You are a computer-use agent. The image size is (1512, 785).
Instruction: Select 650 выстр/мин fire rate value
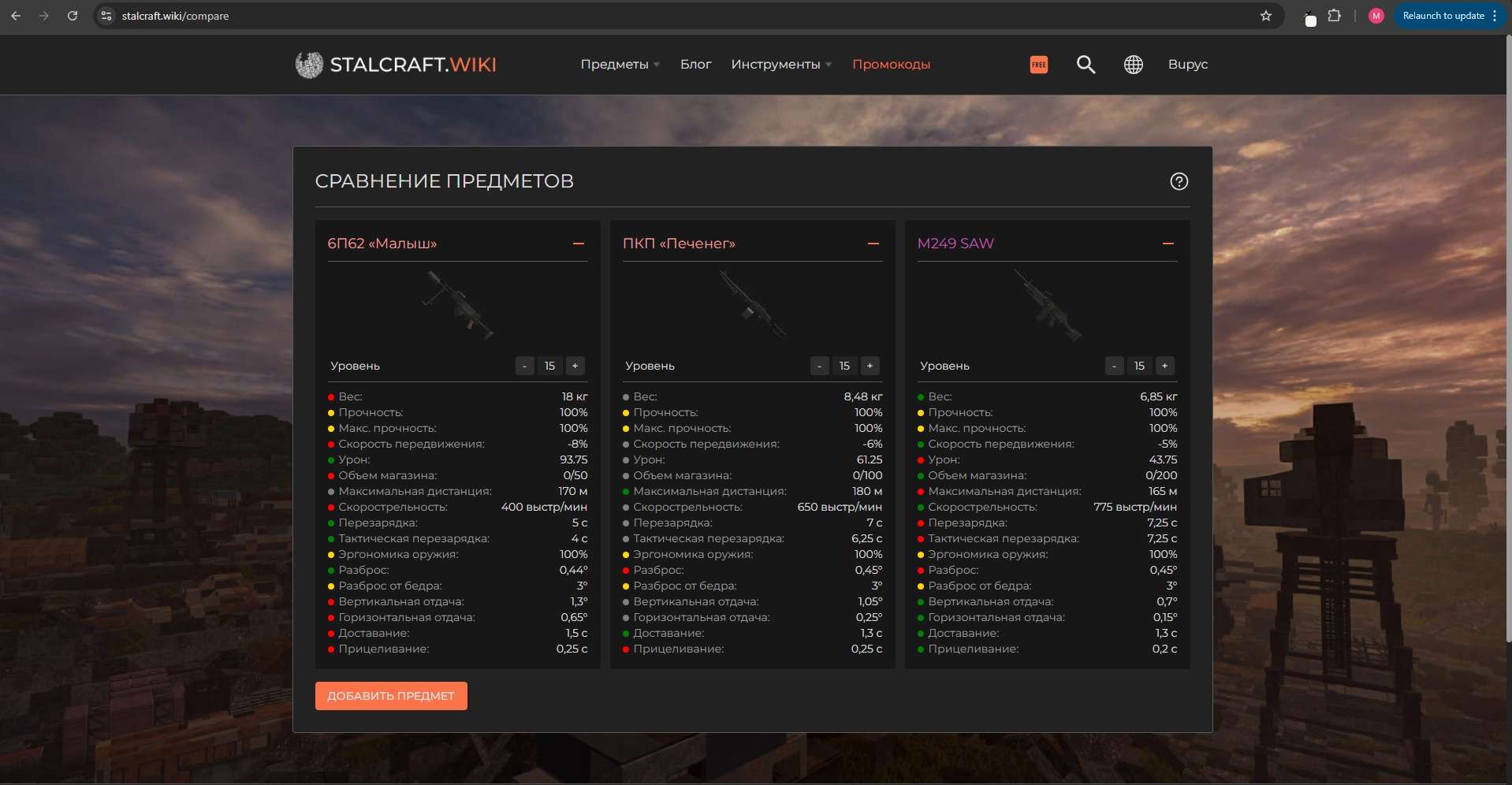840,507
